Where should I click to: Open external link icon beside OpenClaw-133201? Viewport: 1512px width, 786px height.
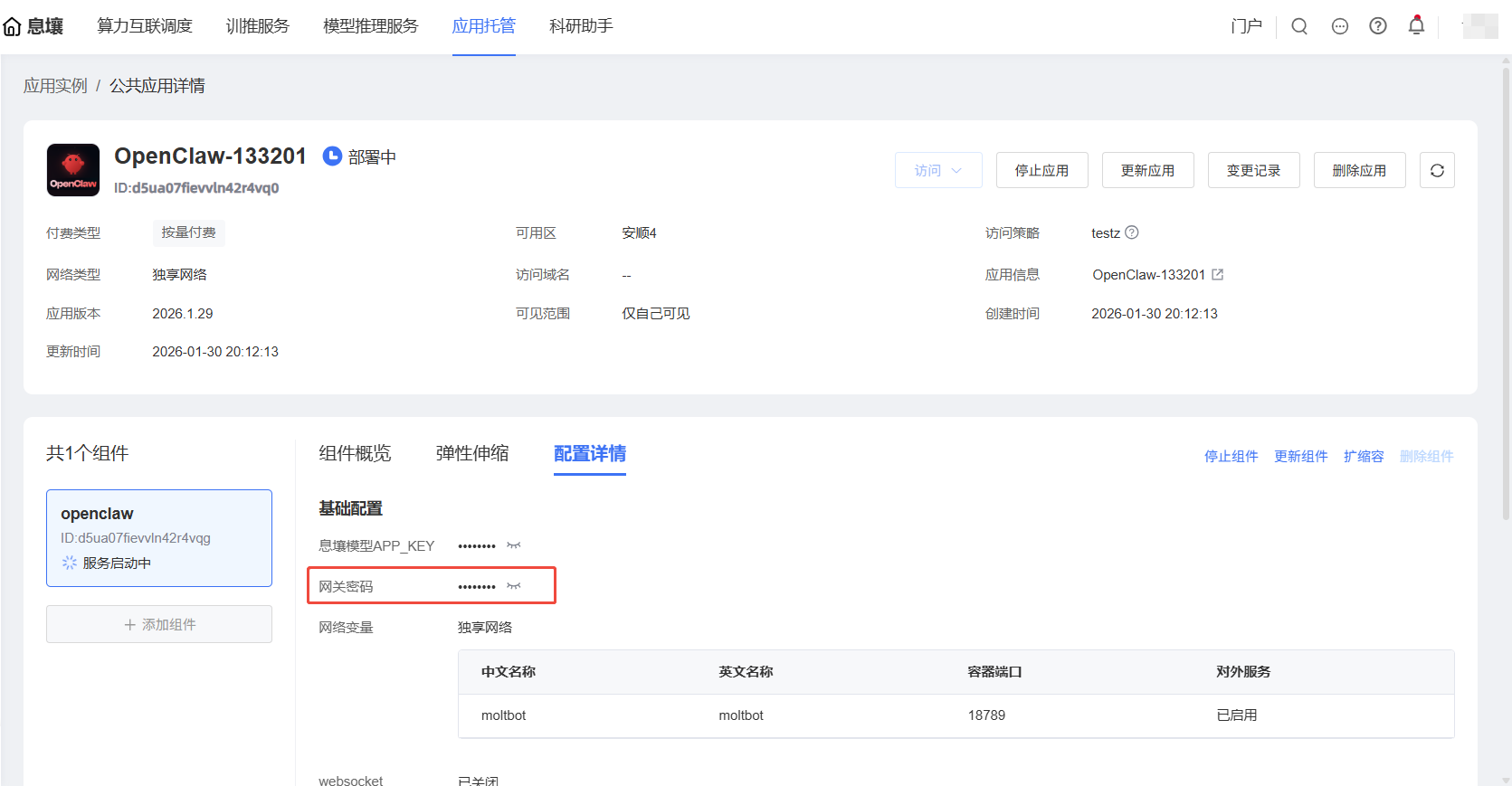1218,274
